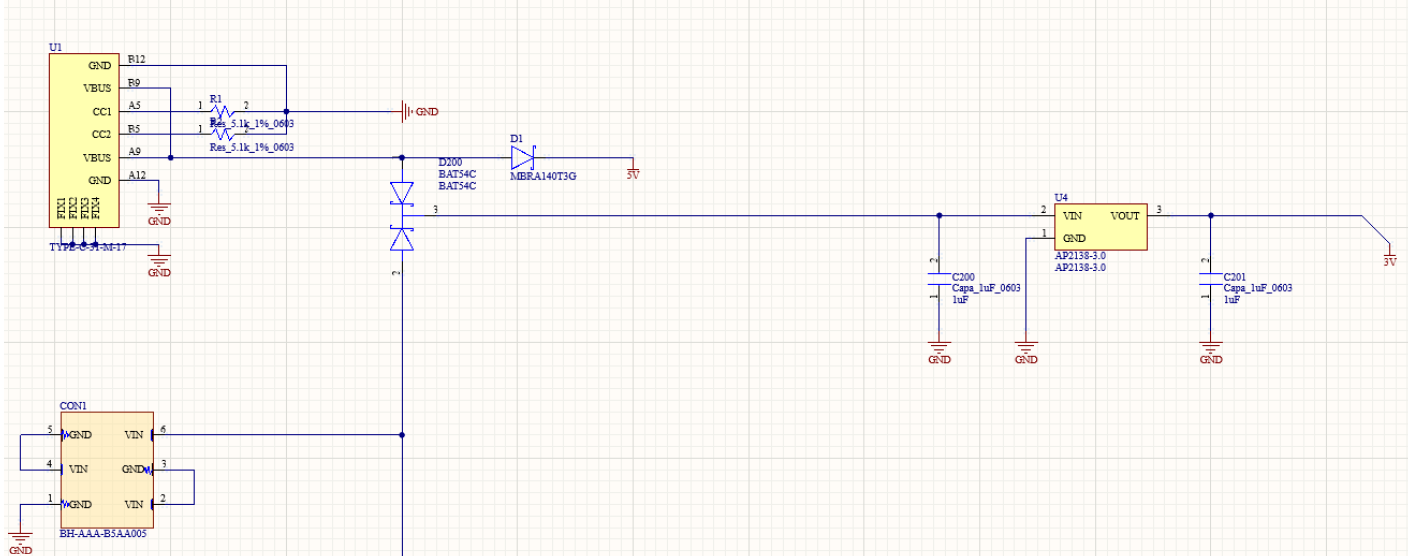This screenshot has height=556, width=1408.
Task: Click the CON1 battery holder component
Action: [106, 469]
